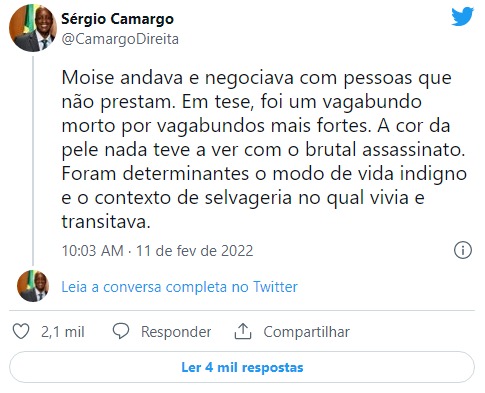
Task: Click the share upload arrow icon
Action: click(243, 331)
